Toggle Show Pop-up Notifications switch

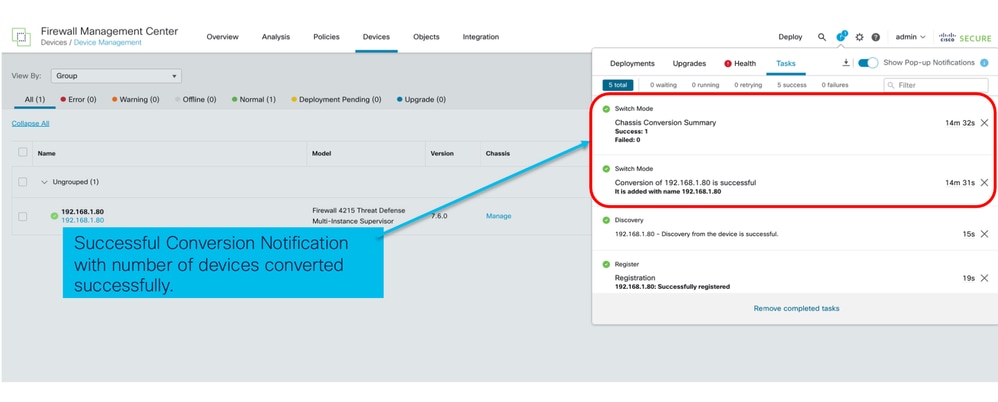[x=868, y=63]
